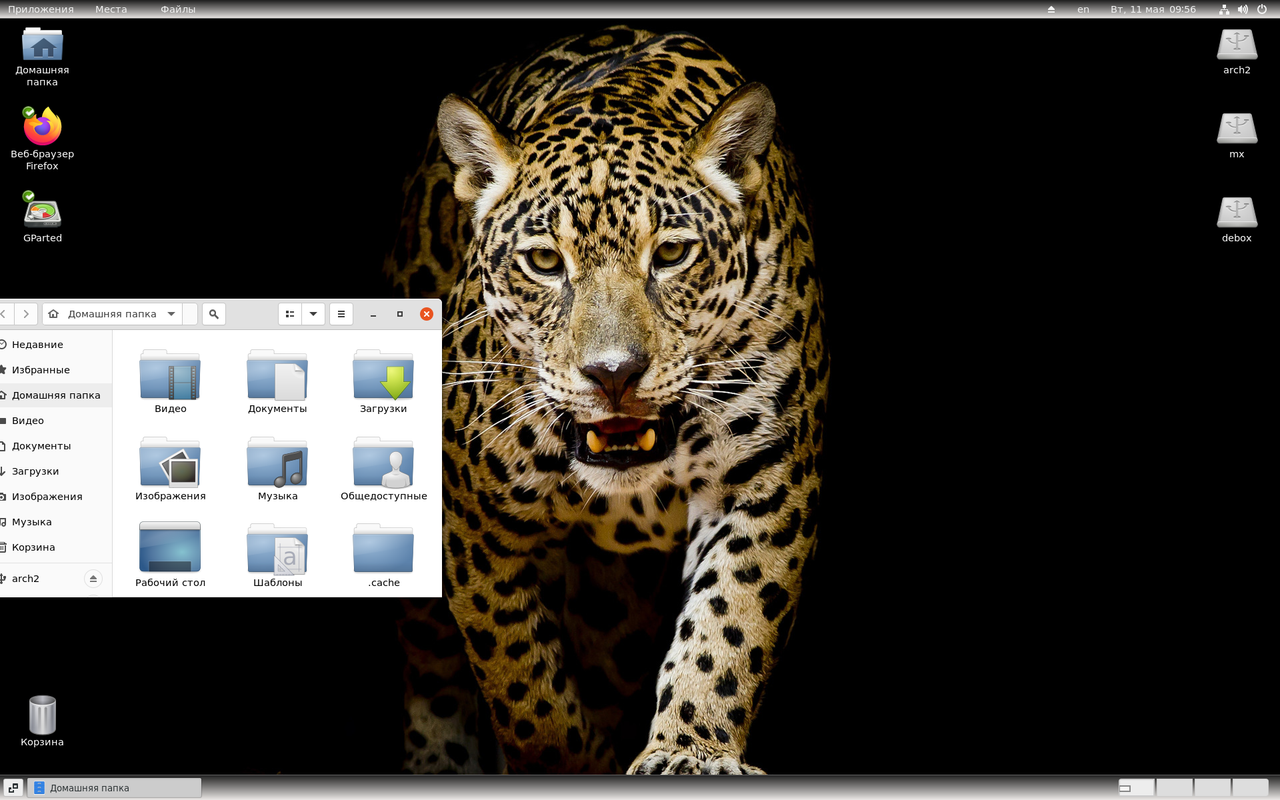Open Корзина in the sidebar
1280x800 pixels.
coord(56,547)
